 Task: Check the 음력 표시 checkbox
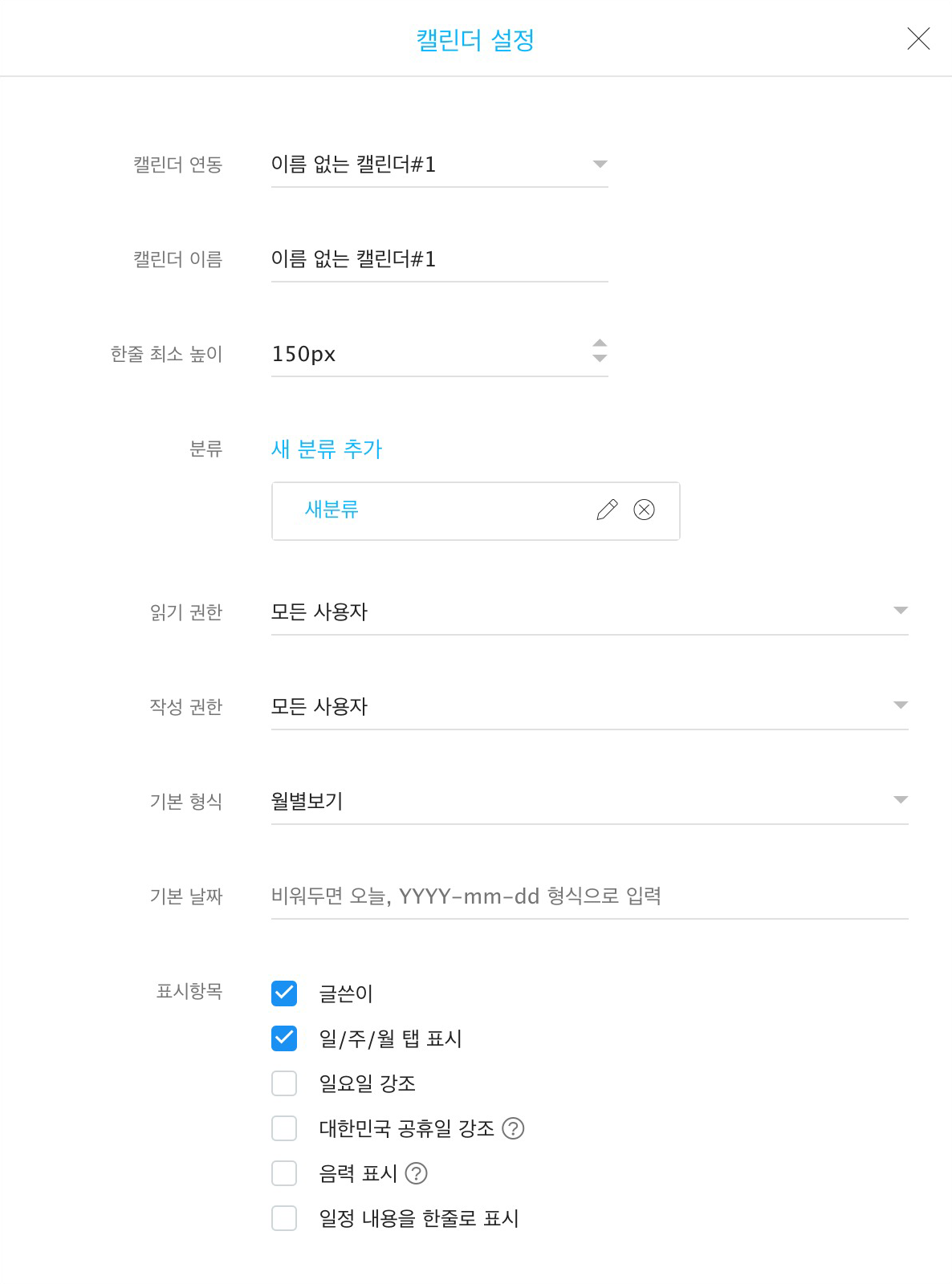(284, 1173)
